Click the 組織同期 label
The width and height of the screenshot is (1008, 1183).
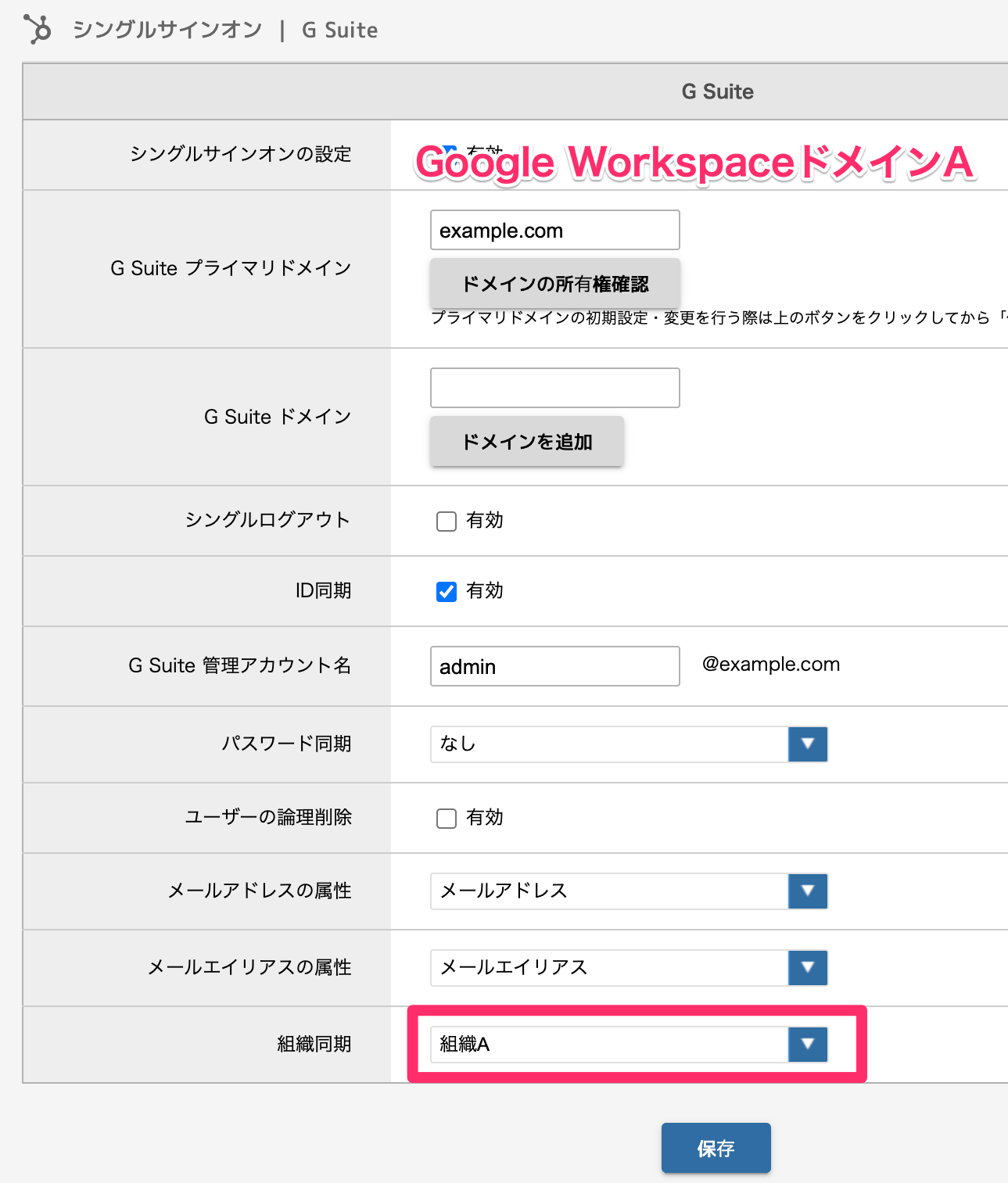coord(314,1045)
